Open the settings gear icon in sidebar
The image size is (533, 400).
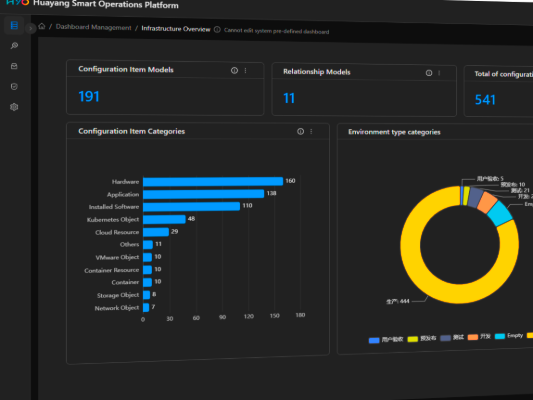(14, 107)
